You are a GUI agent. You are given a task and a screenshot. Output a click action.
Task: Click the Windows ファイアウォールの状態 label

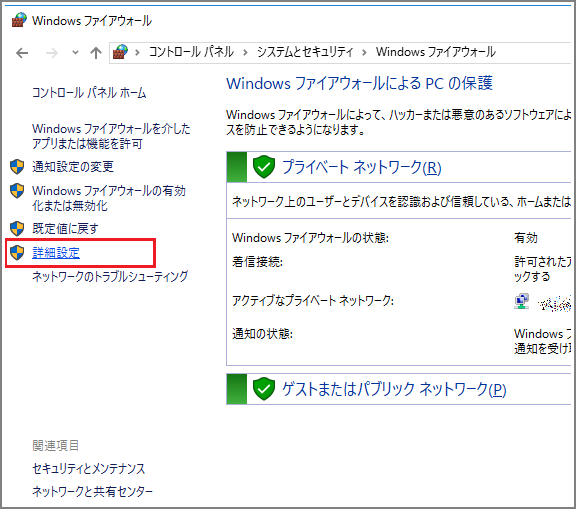coord(310,238)
